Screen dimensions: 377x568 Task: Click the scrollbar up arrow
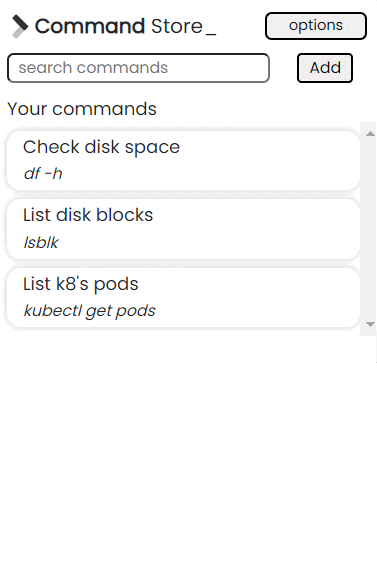[x=370, y=134]
